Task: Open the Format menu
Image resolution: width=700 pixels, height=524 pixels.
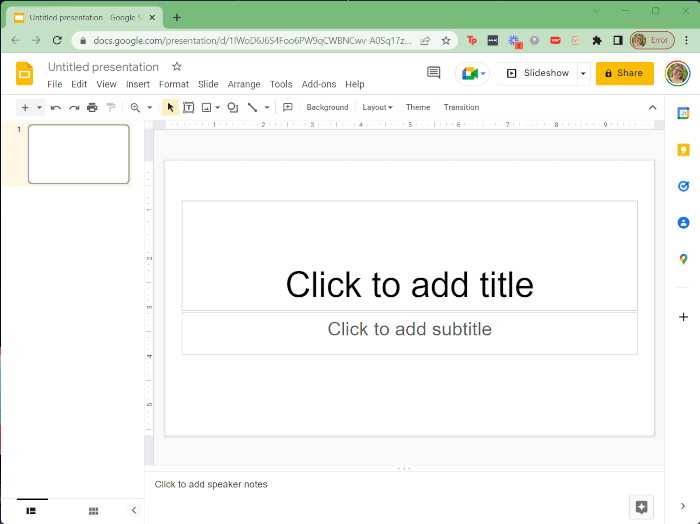Action: (x=174, y=84)
